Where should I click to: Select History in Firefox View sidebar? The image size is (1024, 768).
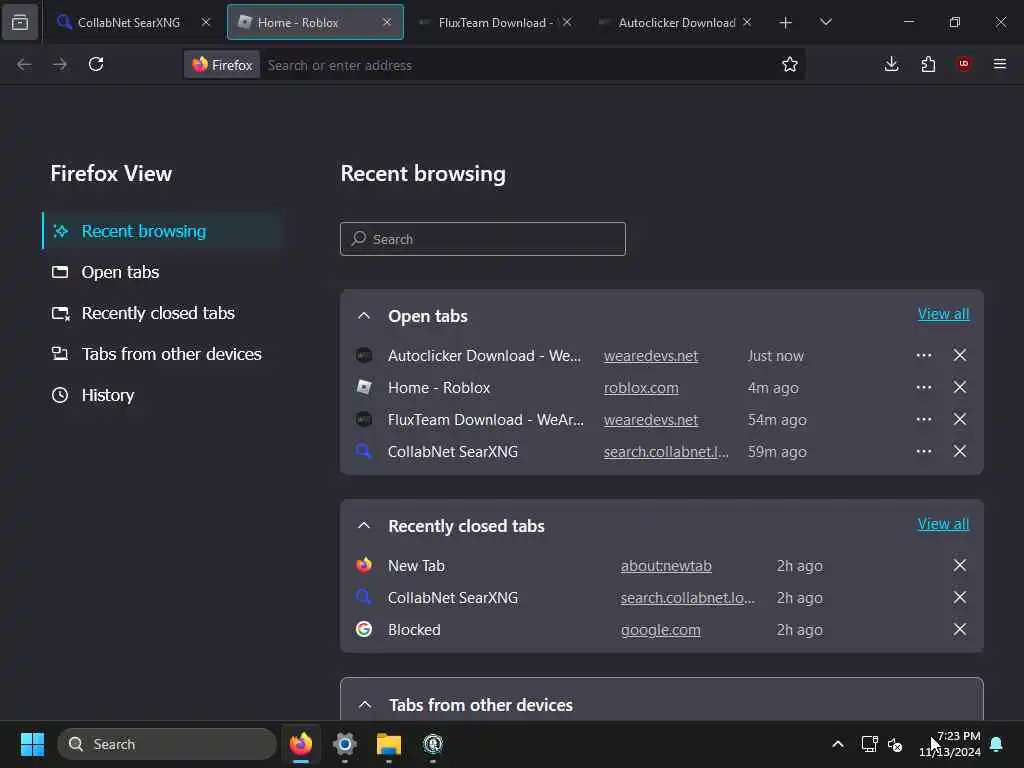[162, 395]
